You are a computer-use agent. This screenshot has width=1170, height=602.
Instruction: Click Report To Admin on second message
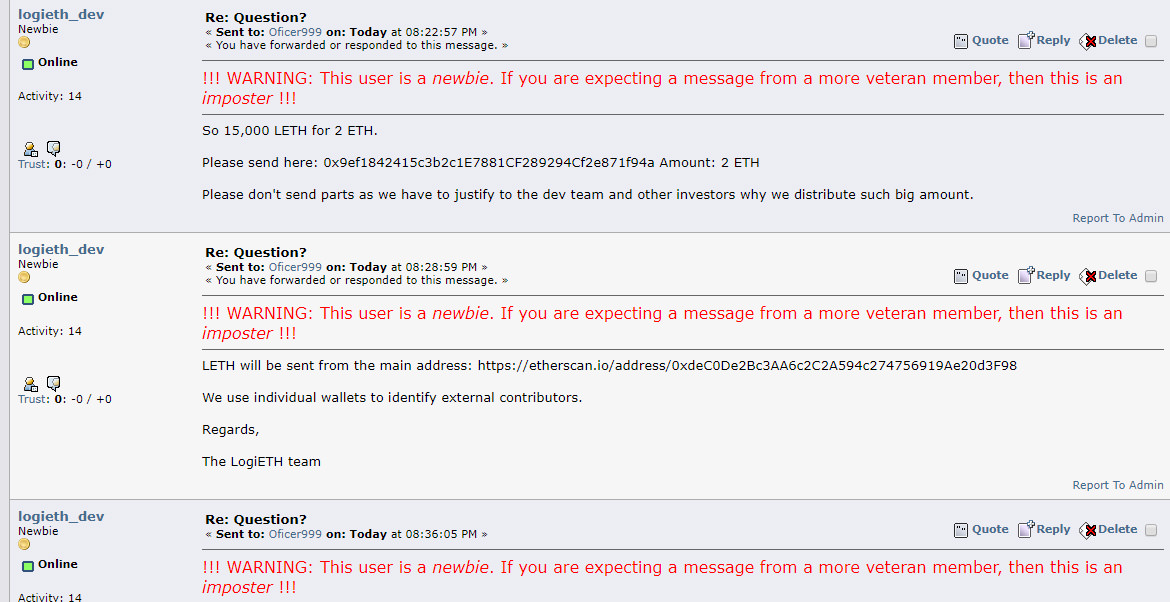[x=1118, y=485]
